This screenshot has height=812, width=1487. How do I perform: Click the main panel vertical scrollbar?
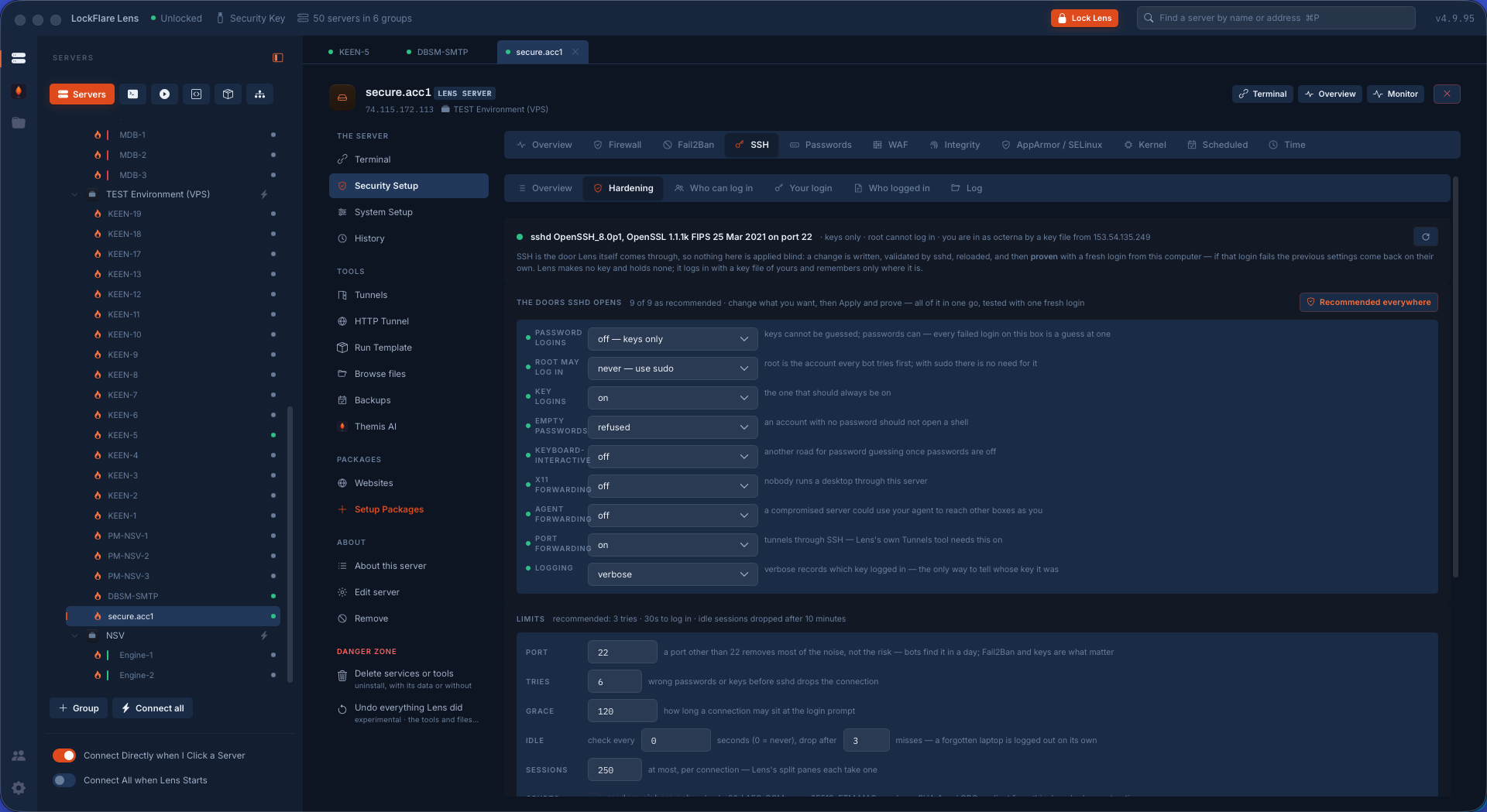pos(1455,377)
